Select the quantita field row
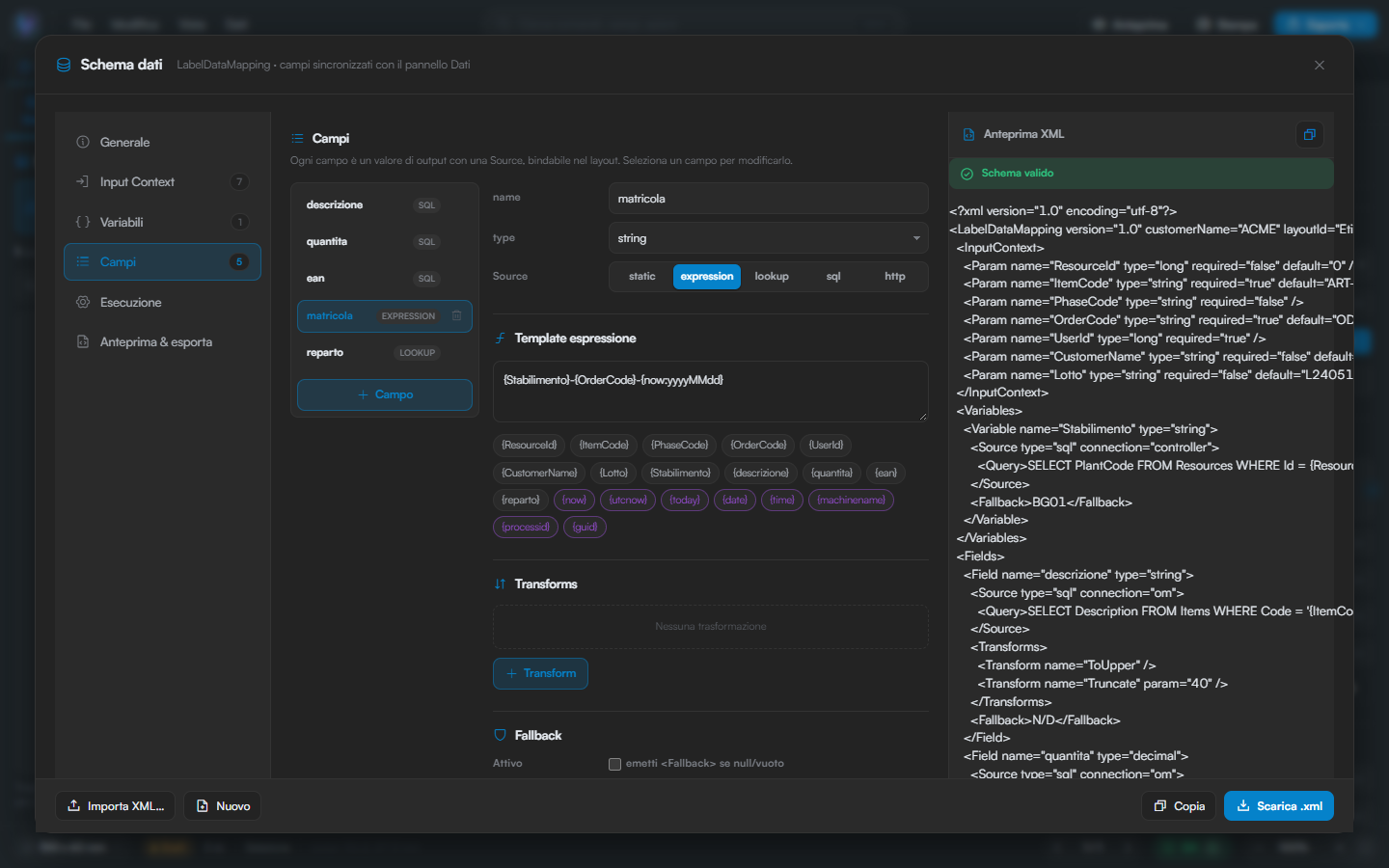 click(385, 241)
